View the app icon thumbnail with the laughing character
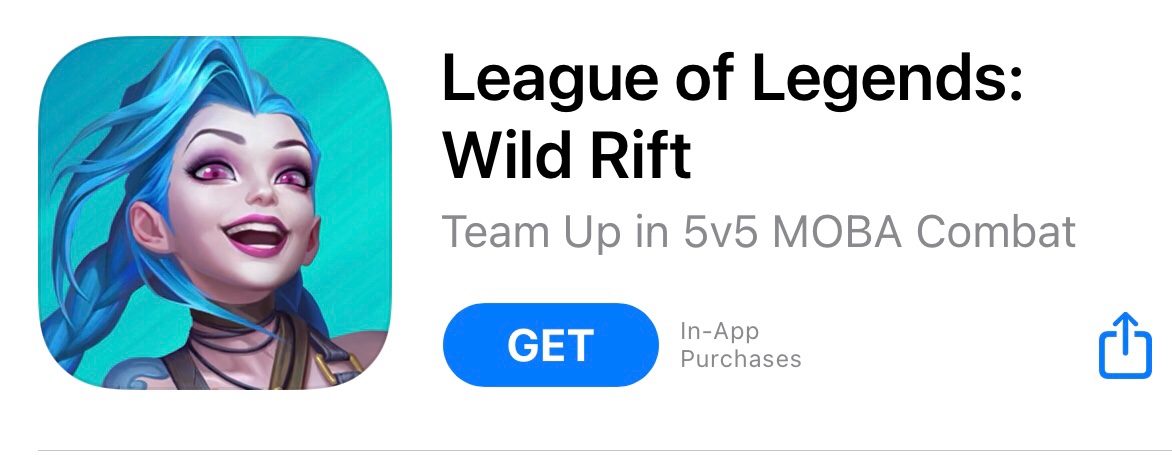The width and height of the screenshot is (1172, 455). 215,213
